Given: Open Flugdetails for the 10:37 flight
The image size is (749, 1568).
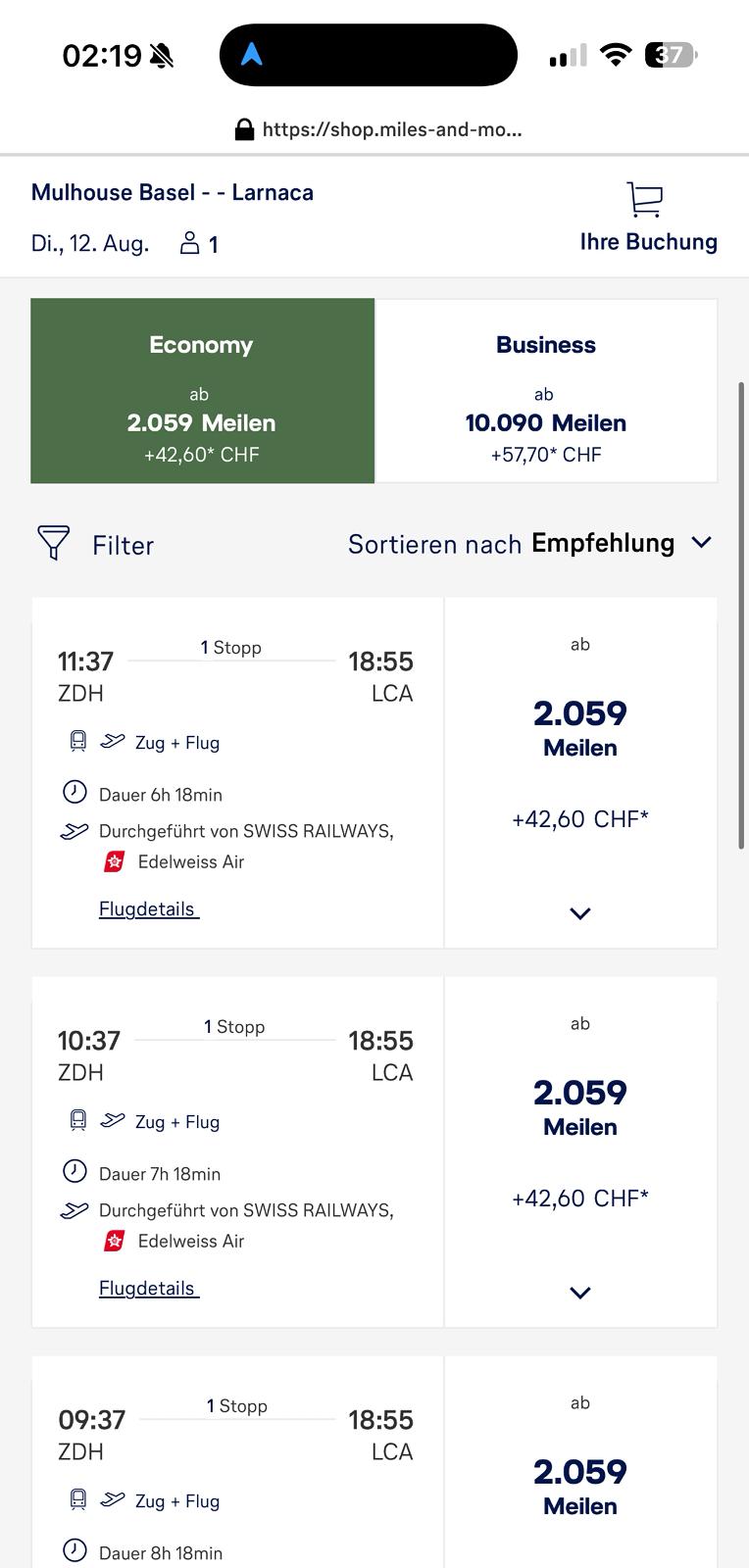Looking at the screenshot, I should click(148, 1289).
